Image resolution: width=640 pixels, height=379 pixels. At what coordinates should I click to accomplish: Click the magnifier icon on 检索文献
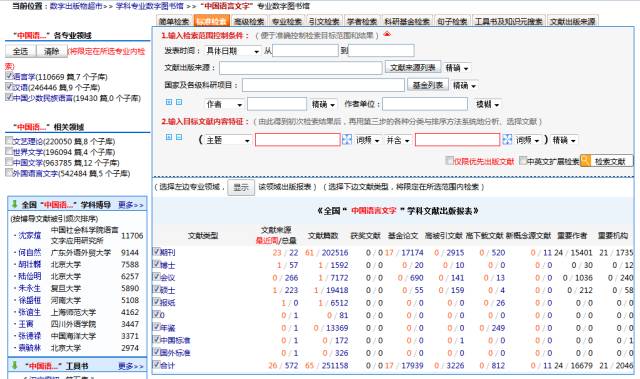coord(585,161)
